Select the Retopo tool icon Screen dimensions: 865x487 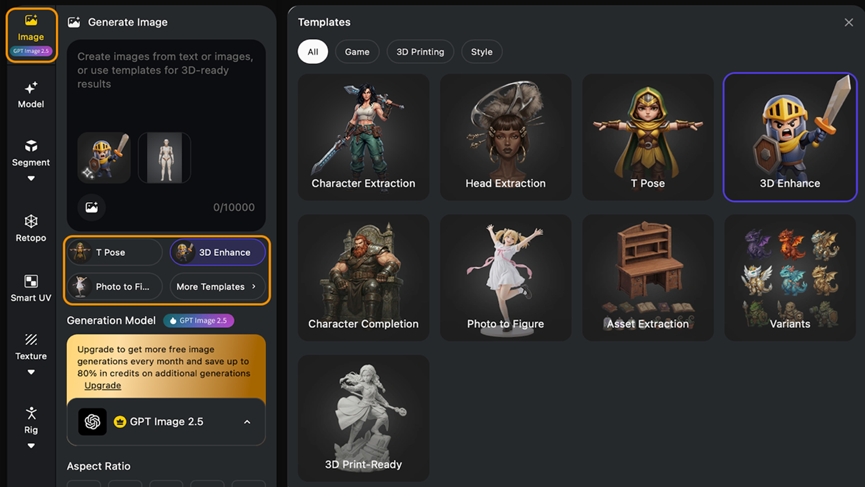pyautogui.click(x=31, y=221)
